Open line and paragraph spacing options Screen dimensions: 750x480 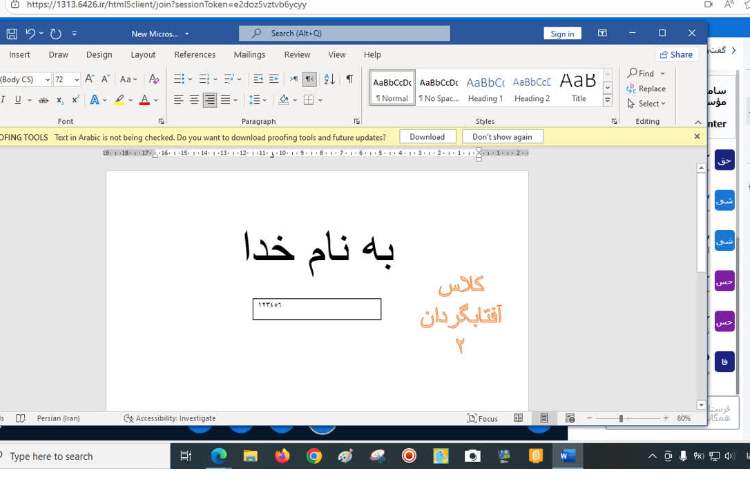(x=254, y=100)
